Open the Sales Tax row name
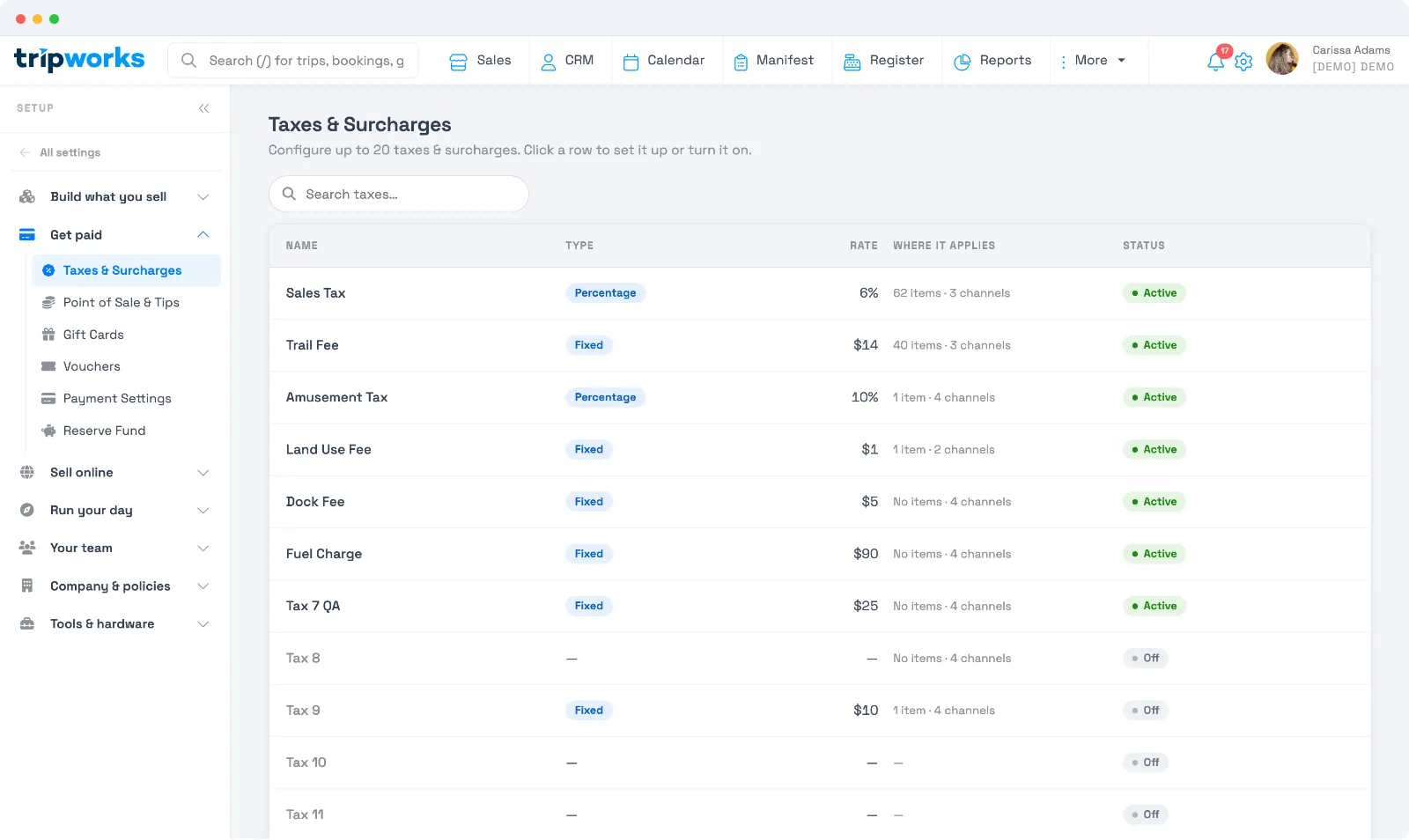 (x=315, y=293)
